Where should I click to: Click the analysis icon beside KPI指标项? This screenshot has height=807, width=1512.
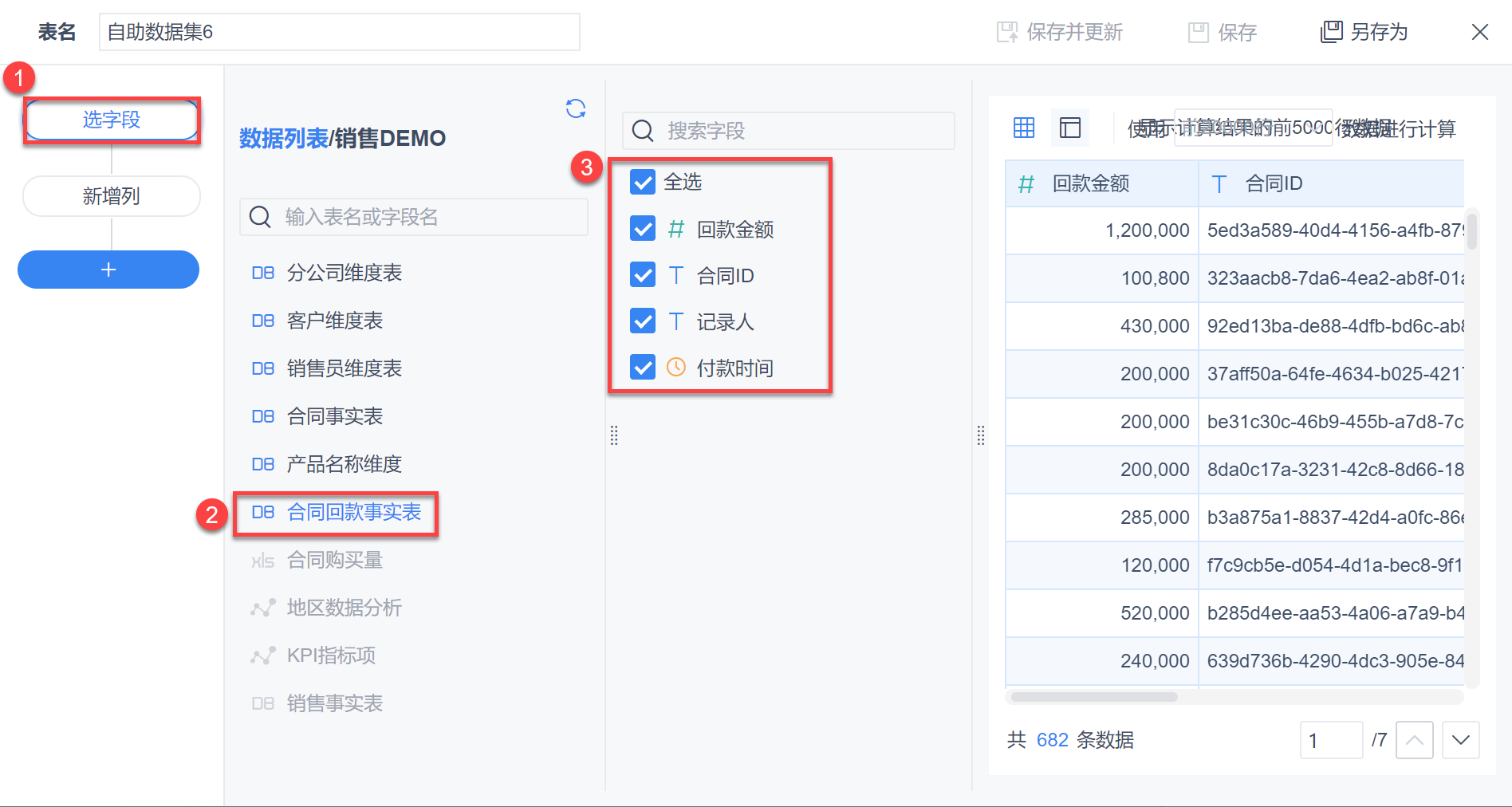[x=263, y=656]
